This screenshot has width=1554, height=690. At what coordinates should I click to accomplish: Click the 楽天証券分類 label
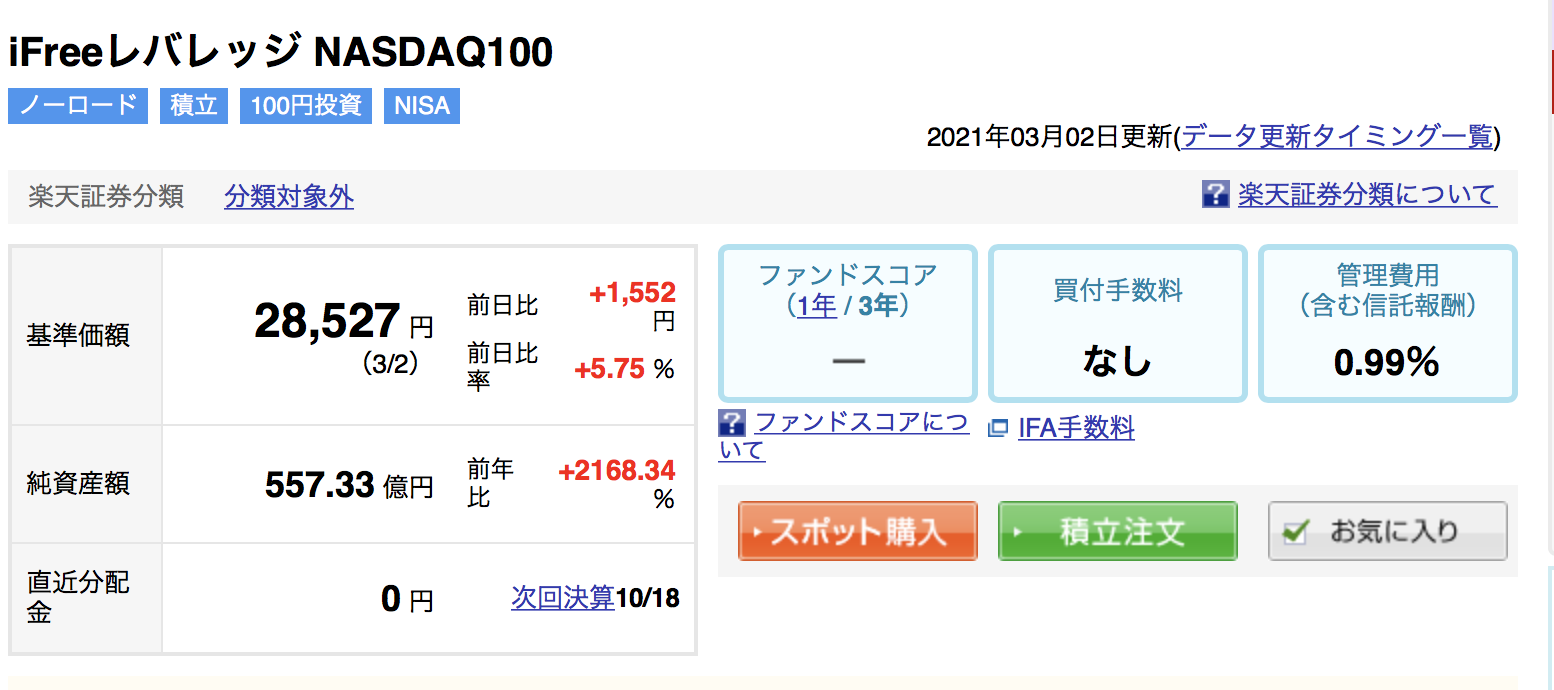106,196
